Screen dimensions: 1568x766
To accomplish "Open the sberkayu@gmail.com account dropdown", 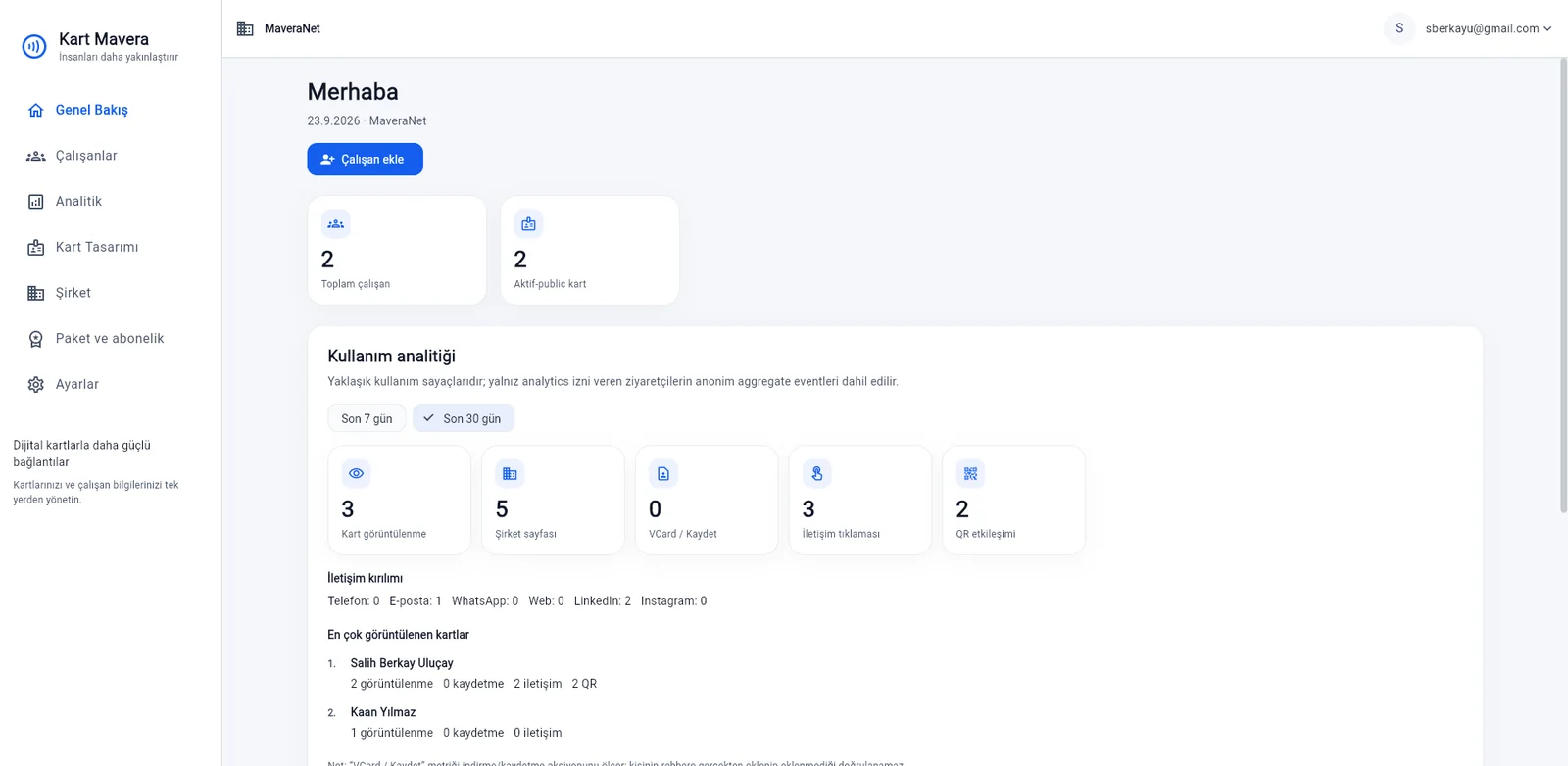I will (x=1489, y=28).
